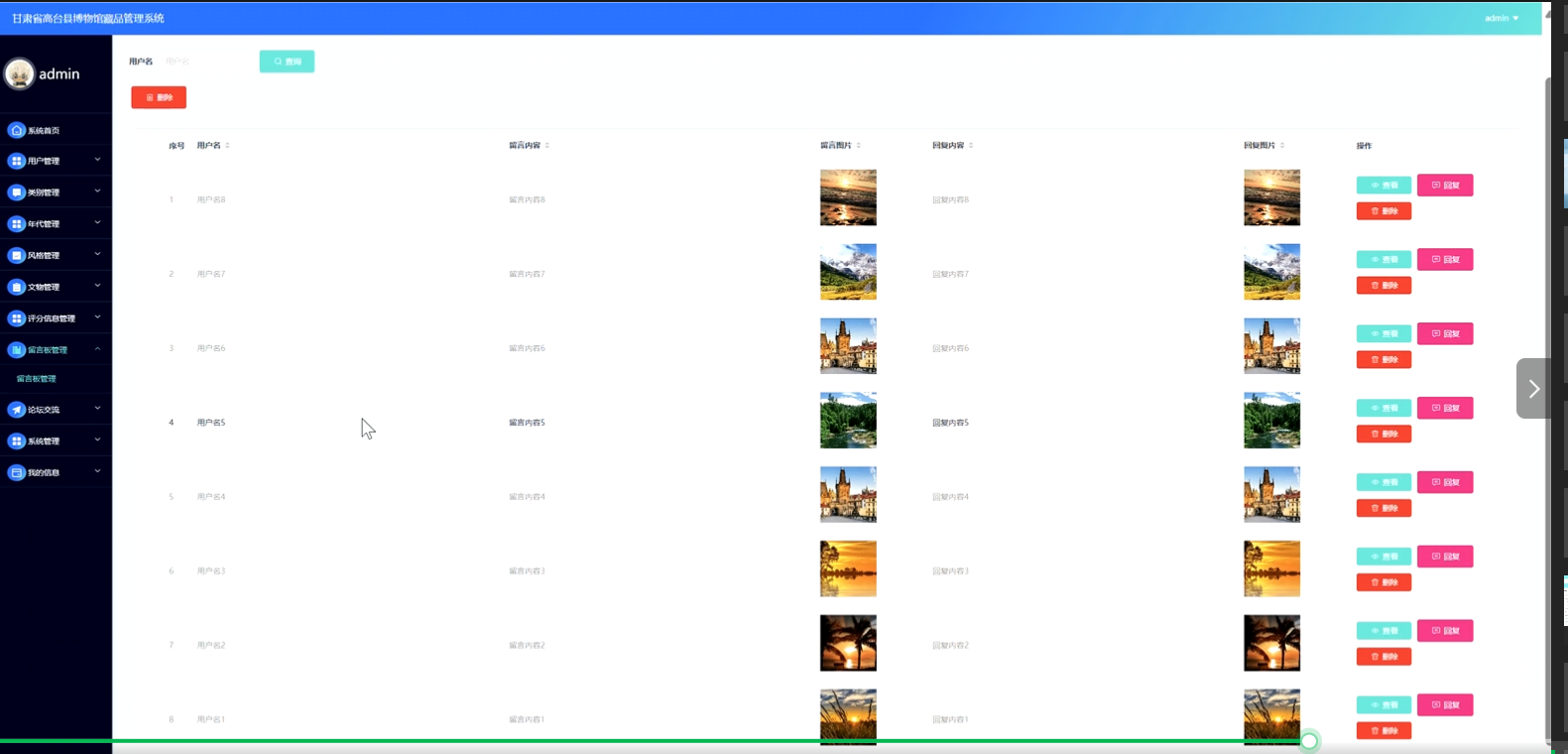The image size is (1568, 754).
Task: Reply to the 用户名8 message
Action: click(x=1445, y=186)
